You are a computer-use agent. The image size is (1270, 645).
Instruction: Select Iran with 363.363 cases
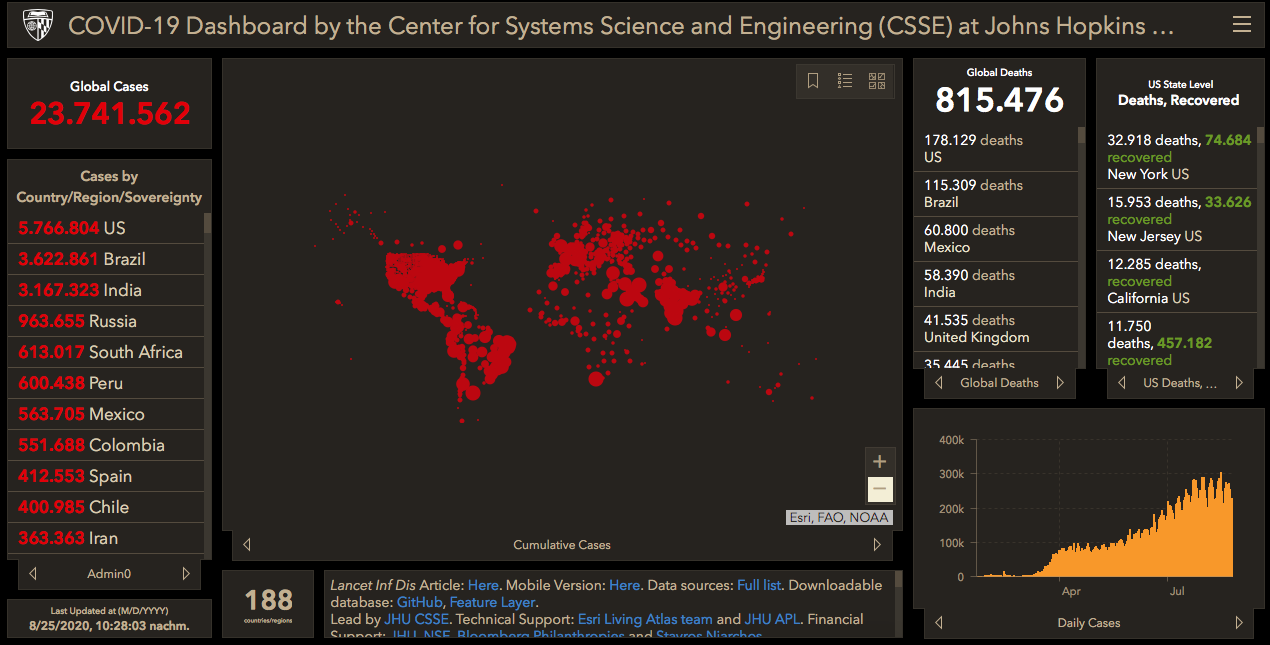pyautogui.click(x=106, y=538)
